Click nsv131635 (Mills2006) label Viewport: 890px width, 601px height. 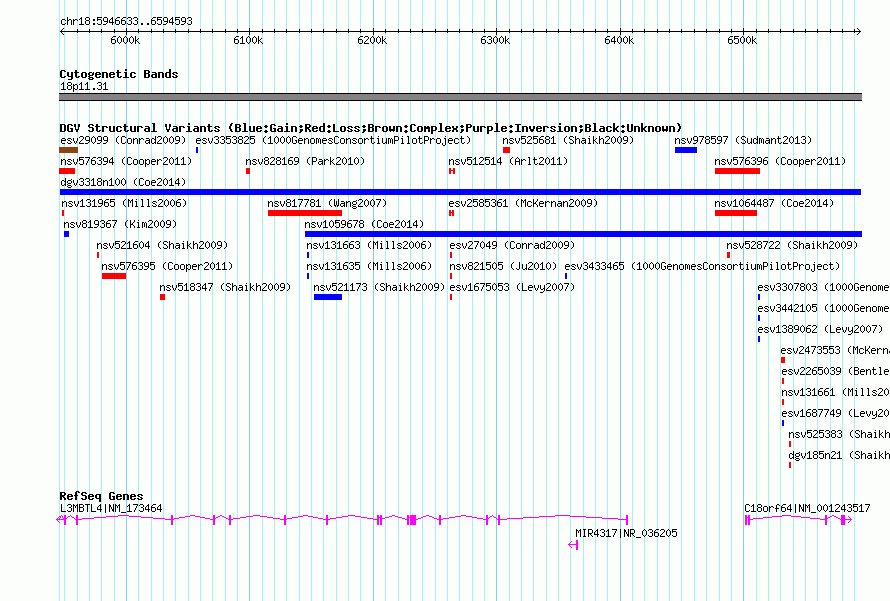pyautogui.click(x=369, y=266)
